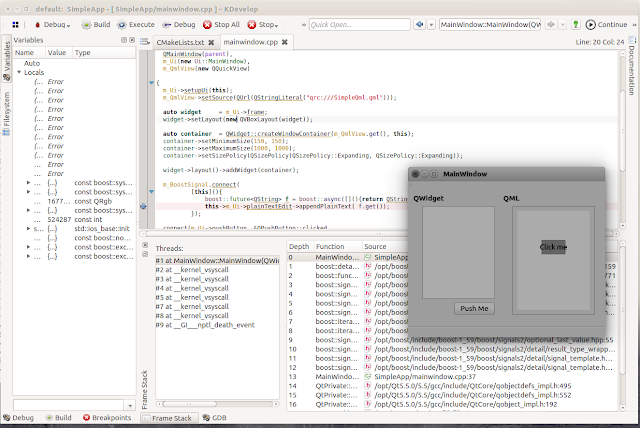Open the Debug area dropdown in toolbar
The image size is (640, 428).
tap(53, 25)
